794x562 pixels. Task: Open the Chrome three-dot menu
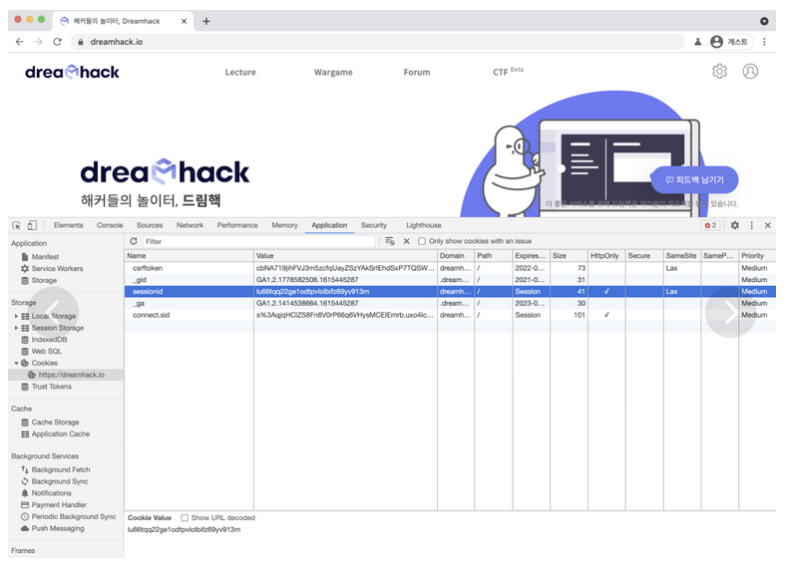click(764, 42)
